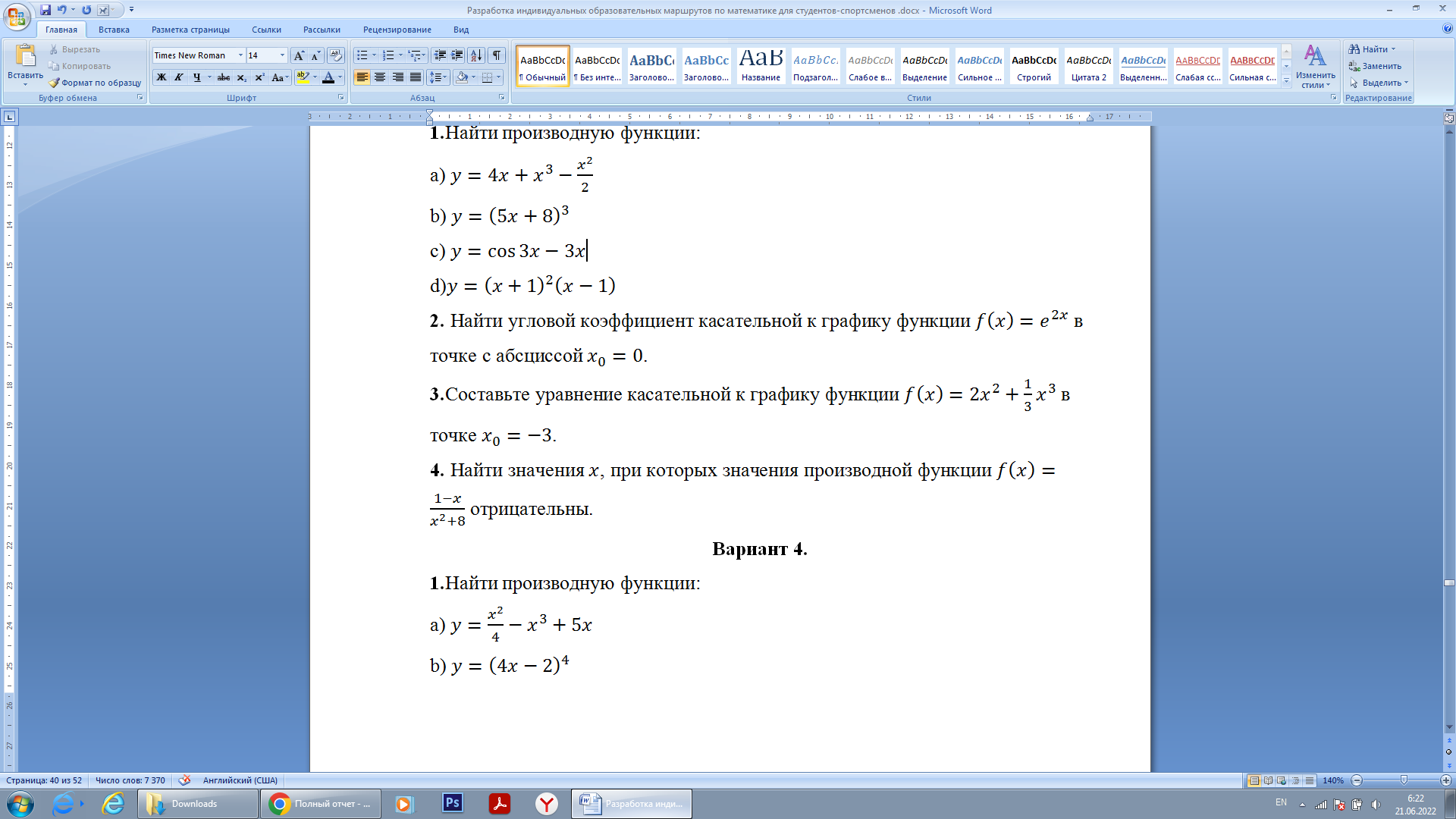
Task: Open Downloads folder from the taskbar
Action: tap(198, 804)
